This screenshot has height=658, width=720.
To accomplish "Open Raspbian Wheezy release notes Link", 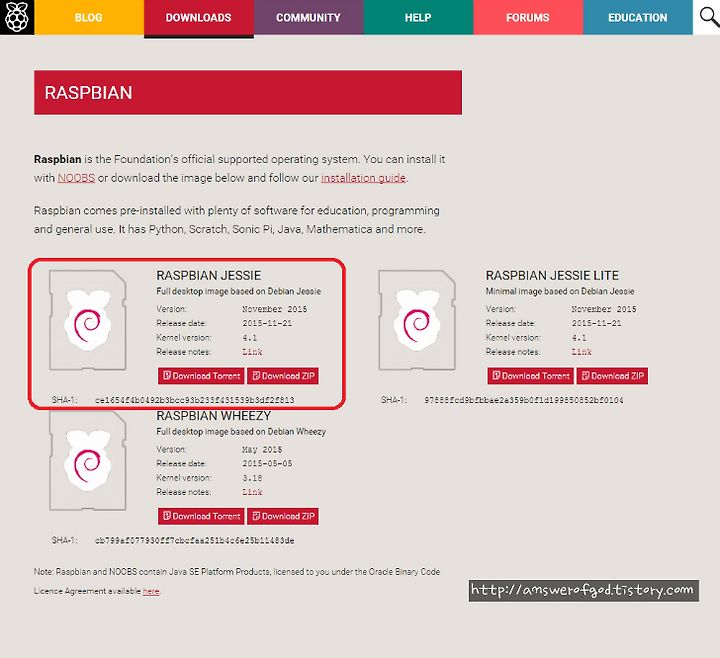I will [x=252, y=492].
